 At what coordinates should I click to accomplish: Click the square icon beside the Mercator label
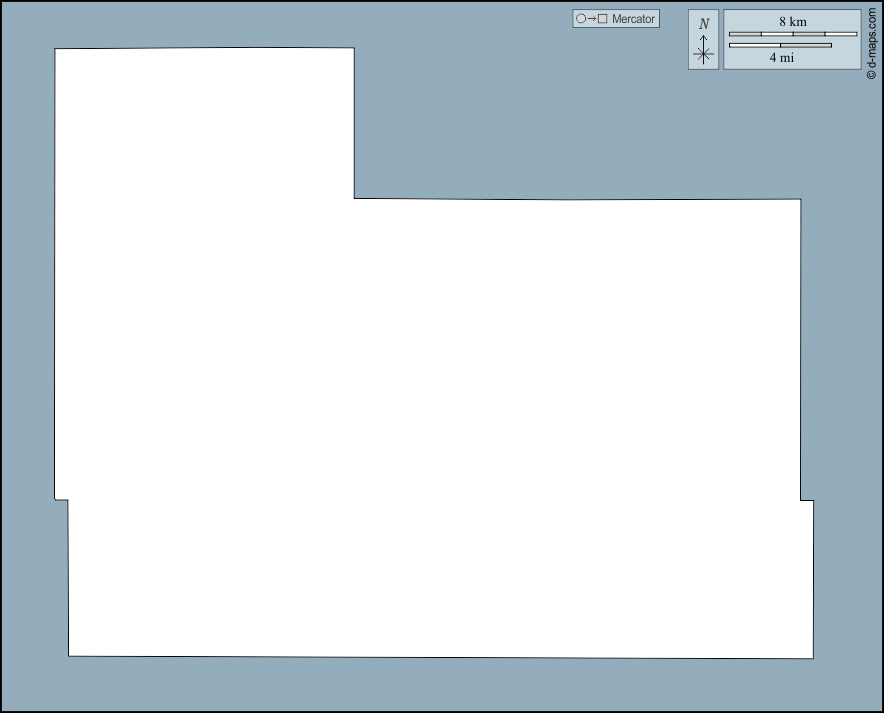click(x=603, y=19)
